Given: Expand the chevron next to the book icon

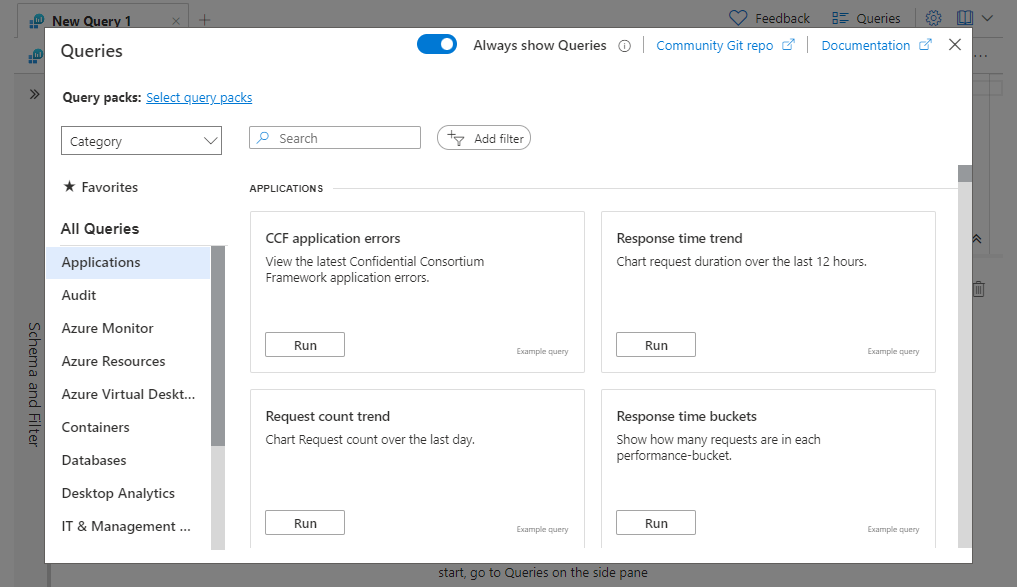Looking at the screenshot, I should (x=987, y=18).
